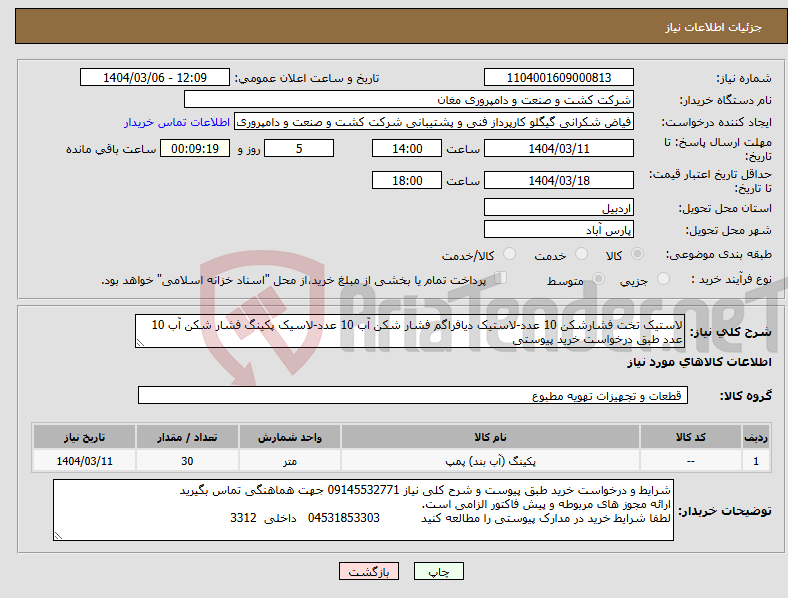This screenshot has height=598, width=788.
Task: Click the delivery province field اردبیل
Action: click(558, 208)
